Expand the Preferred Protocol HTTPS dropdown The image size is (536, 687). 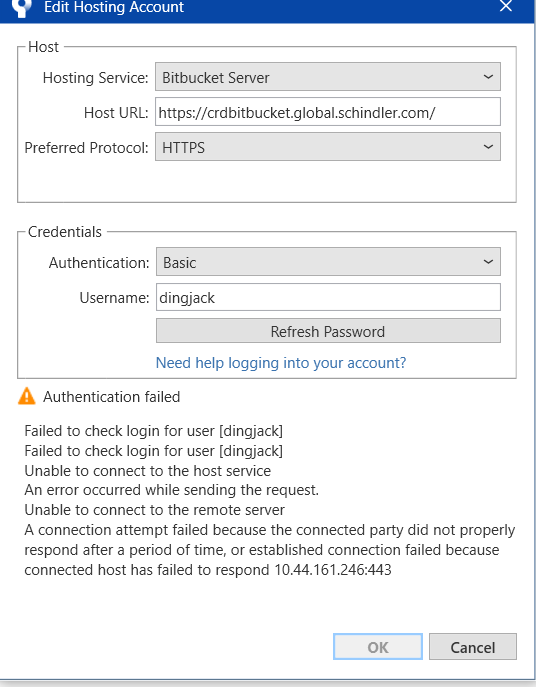(x=328, y=147)
